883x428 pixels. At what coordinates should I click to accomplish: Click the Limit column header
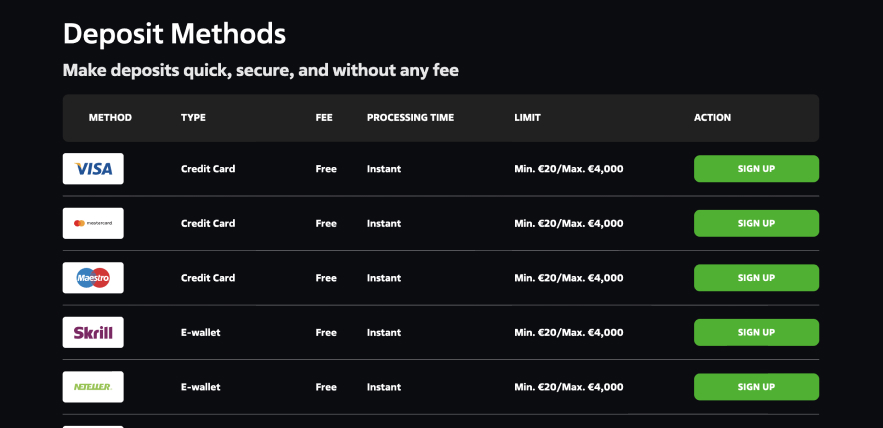527,118
